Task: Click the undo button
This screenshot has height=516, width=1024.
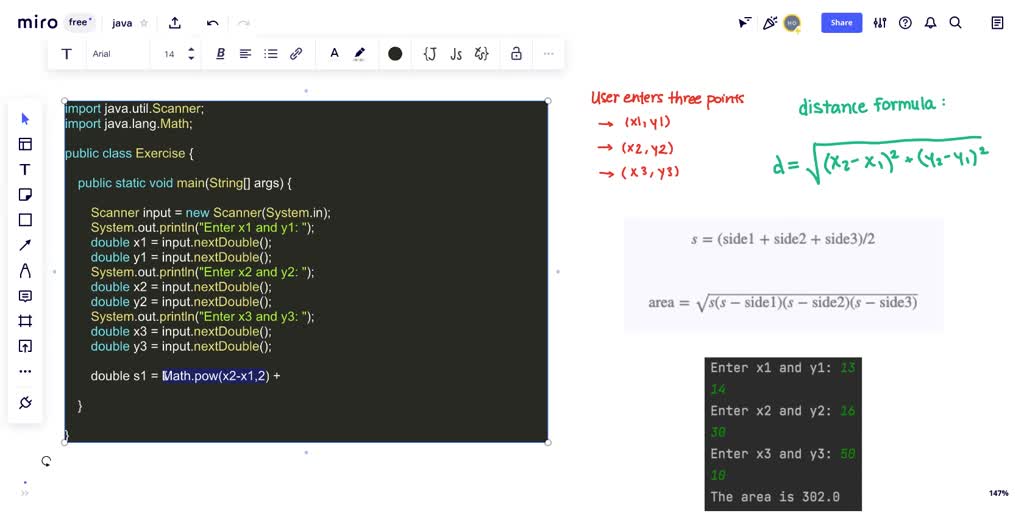Action: [212, 23]
